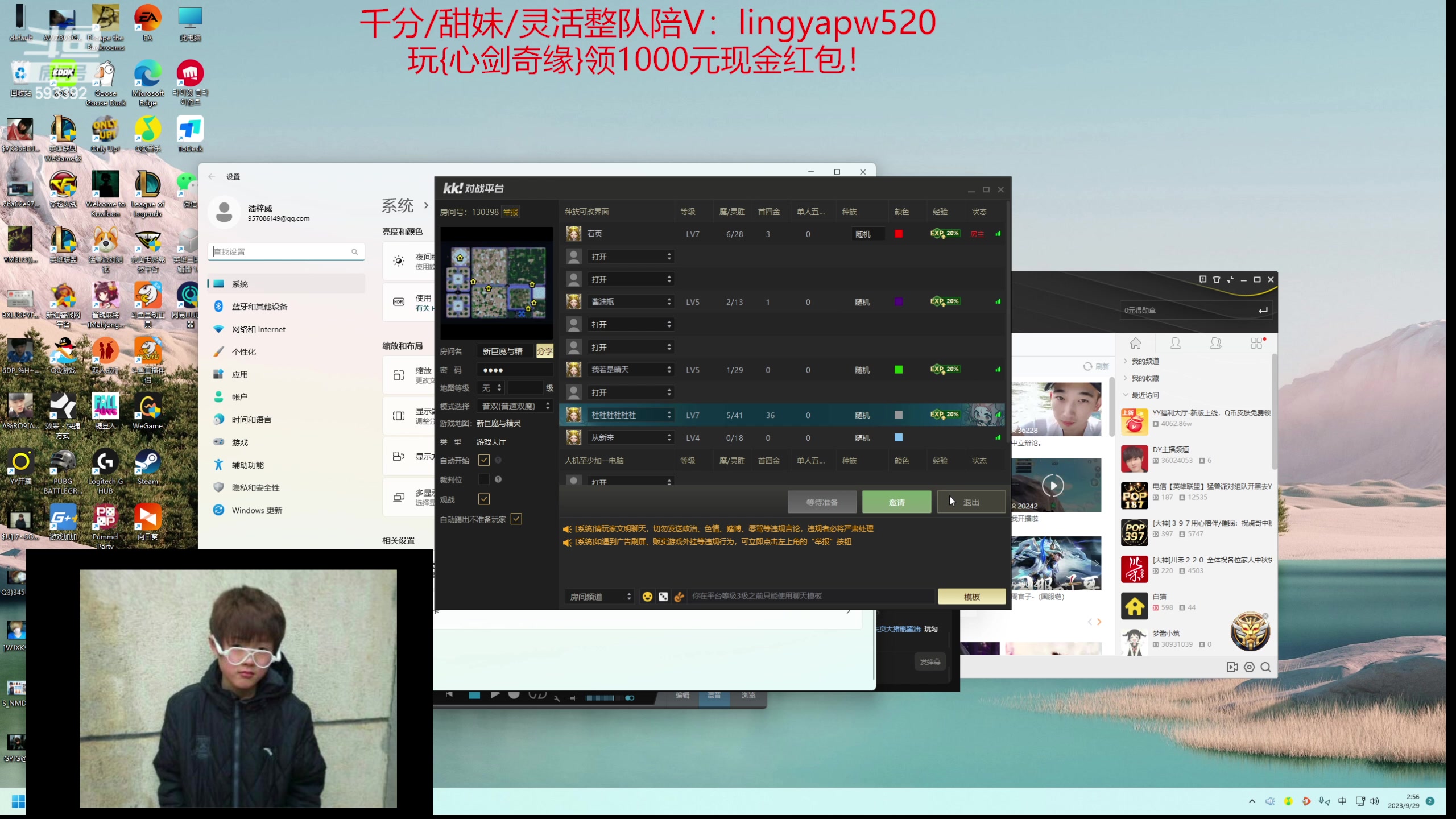
Task: Open the slot dropdown for player 从新来
Action: 631,437
